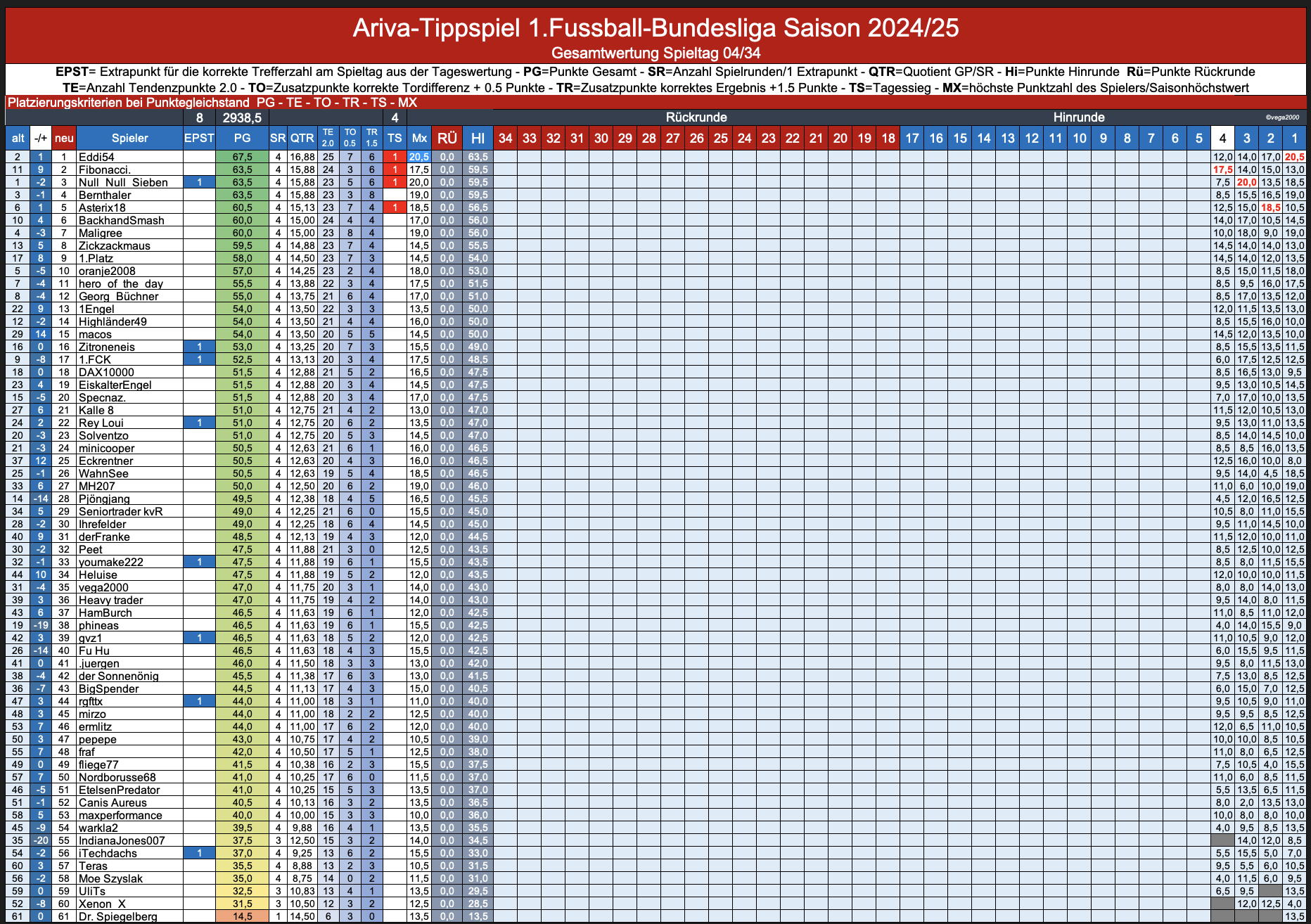Select player name 'maxperformance'
Image resolution: width=1311 pixels, height=924 pixels.
coord(120,815)
